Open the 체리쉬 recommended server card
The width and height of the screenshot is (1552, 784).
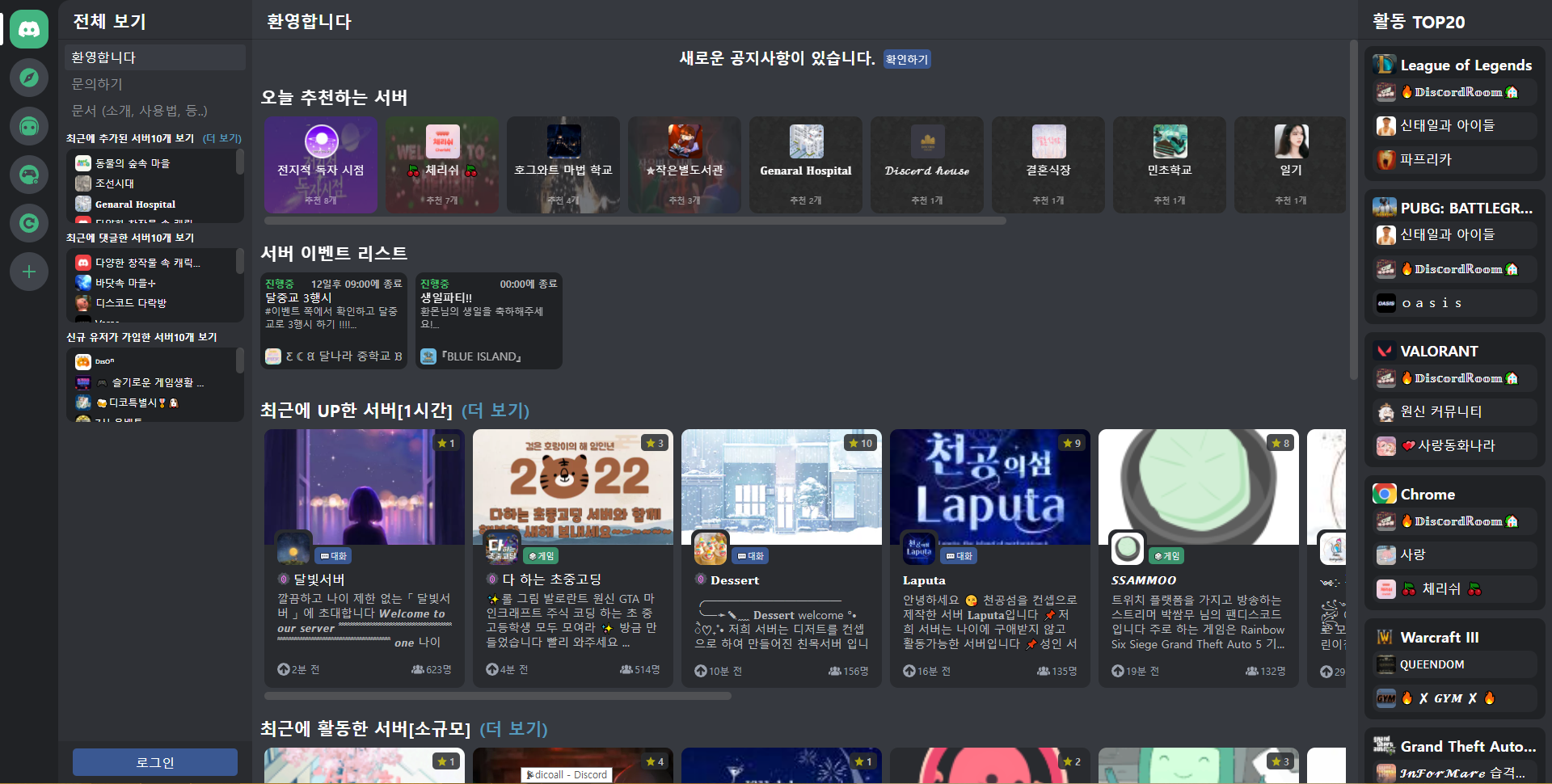coord(442,165)
